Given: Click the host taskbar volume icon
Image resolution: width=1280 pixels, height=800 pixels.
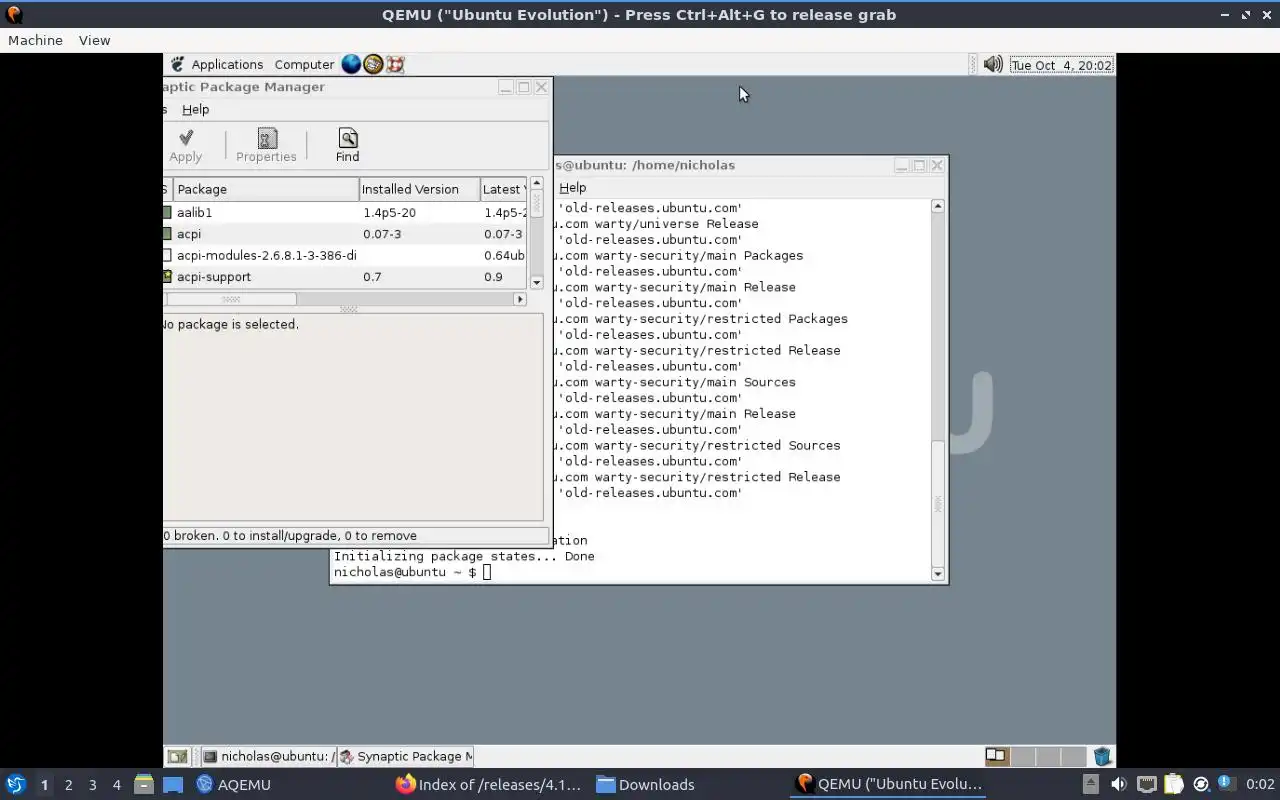Looking at the screenshot, I should point(1119,784).
